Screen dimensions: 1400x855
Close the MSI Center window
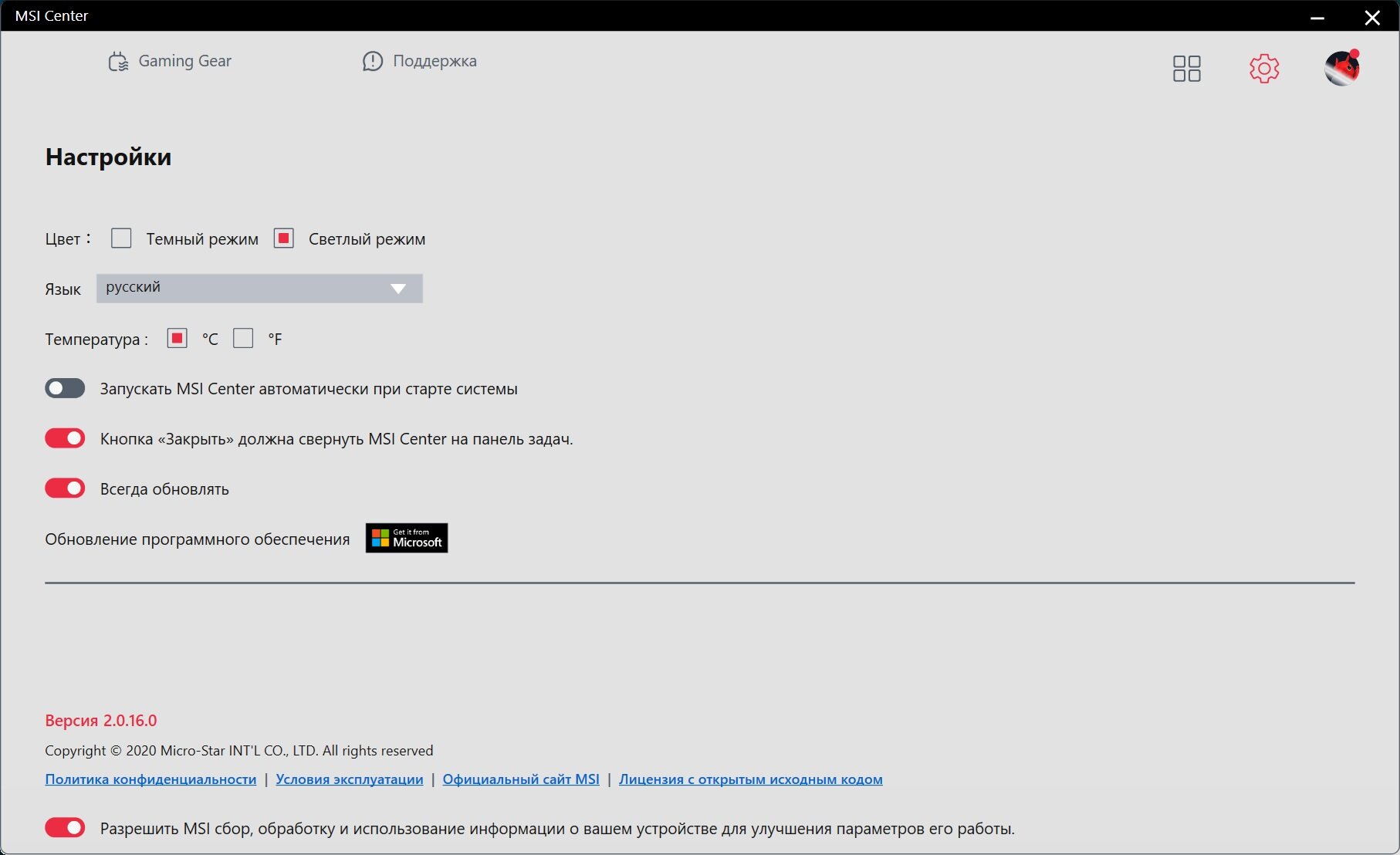(x=1372, y=17)
